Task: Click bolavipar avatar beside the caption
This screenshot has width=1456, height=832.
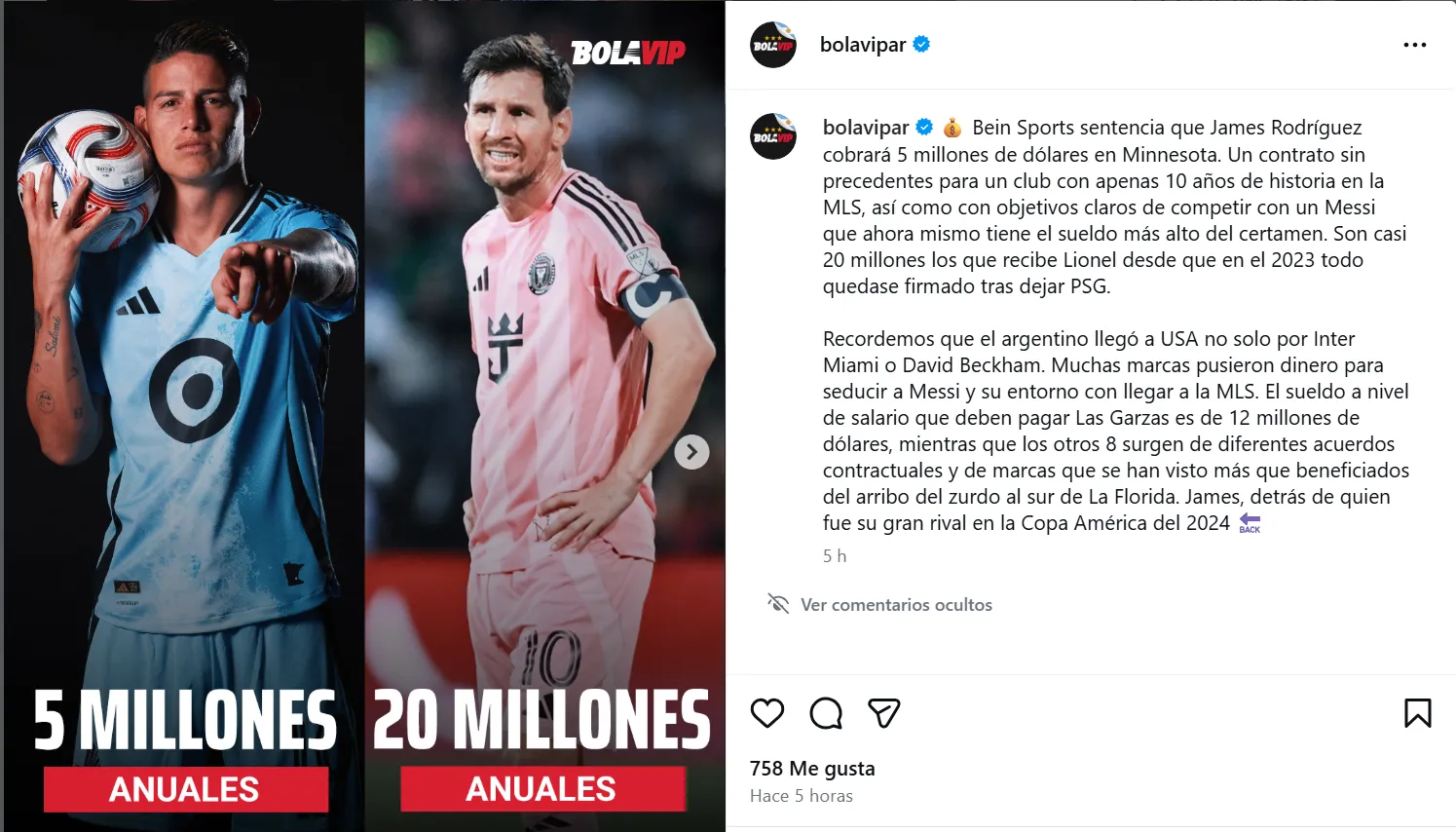Action: pos(773,136)
